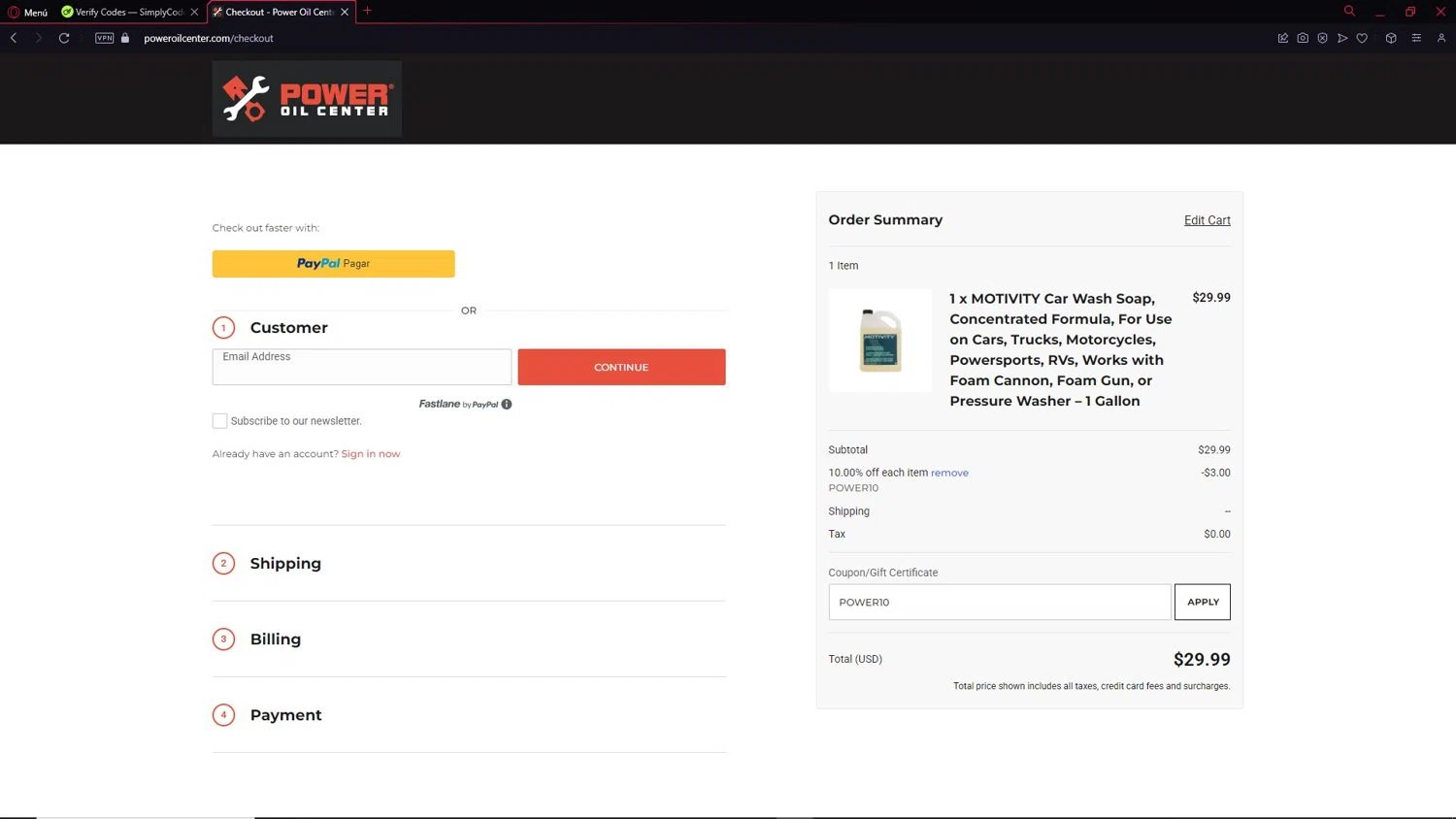Click the Power Oil Center logo
The image size is (1456, 819).
pos(307,99)
